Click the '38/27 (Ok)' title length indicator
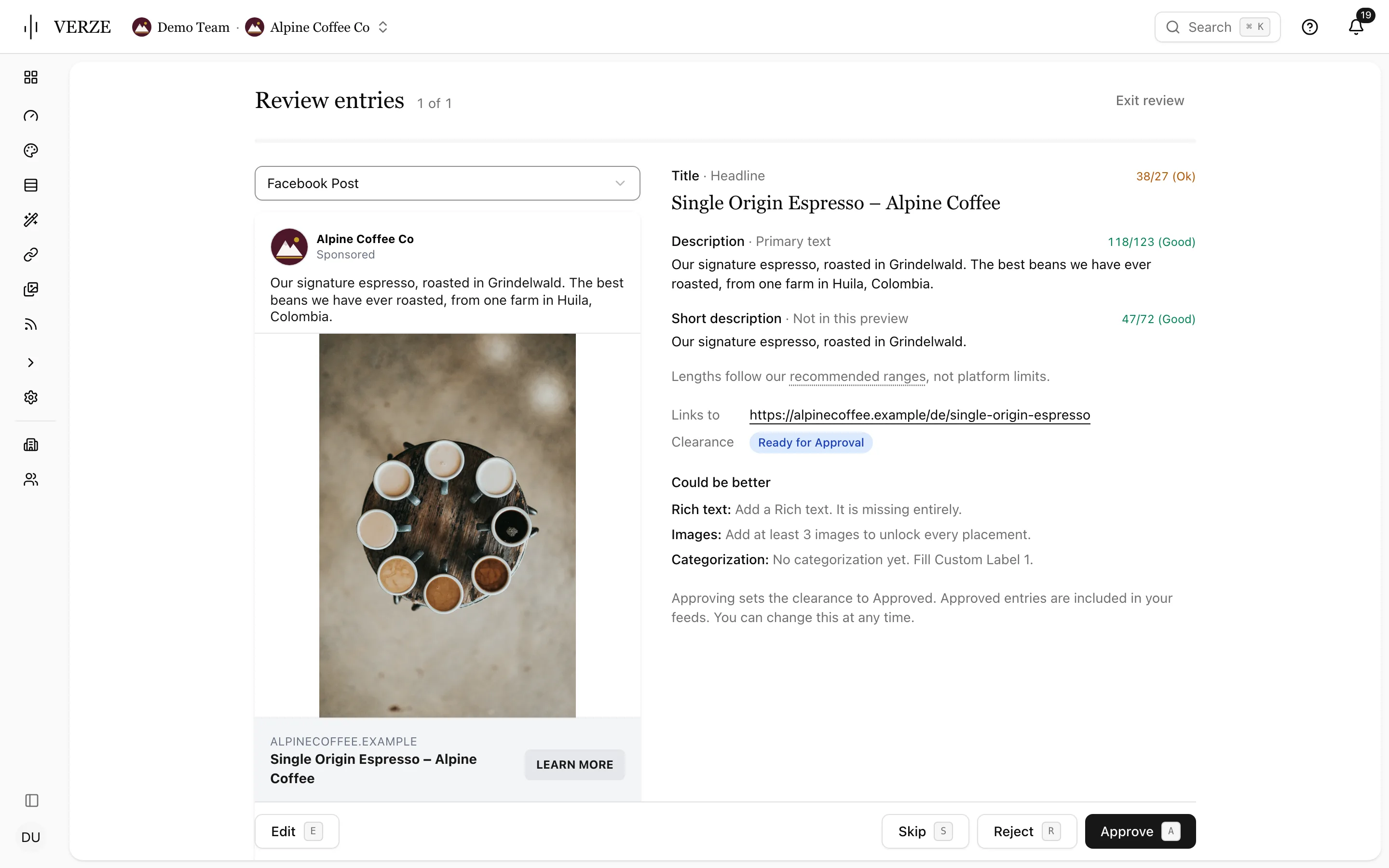1389x868 pixels. coord(1166,176)
